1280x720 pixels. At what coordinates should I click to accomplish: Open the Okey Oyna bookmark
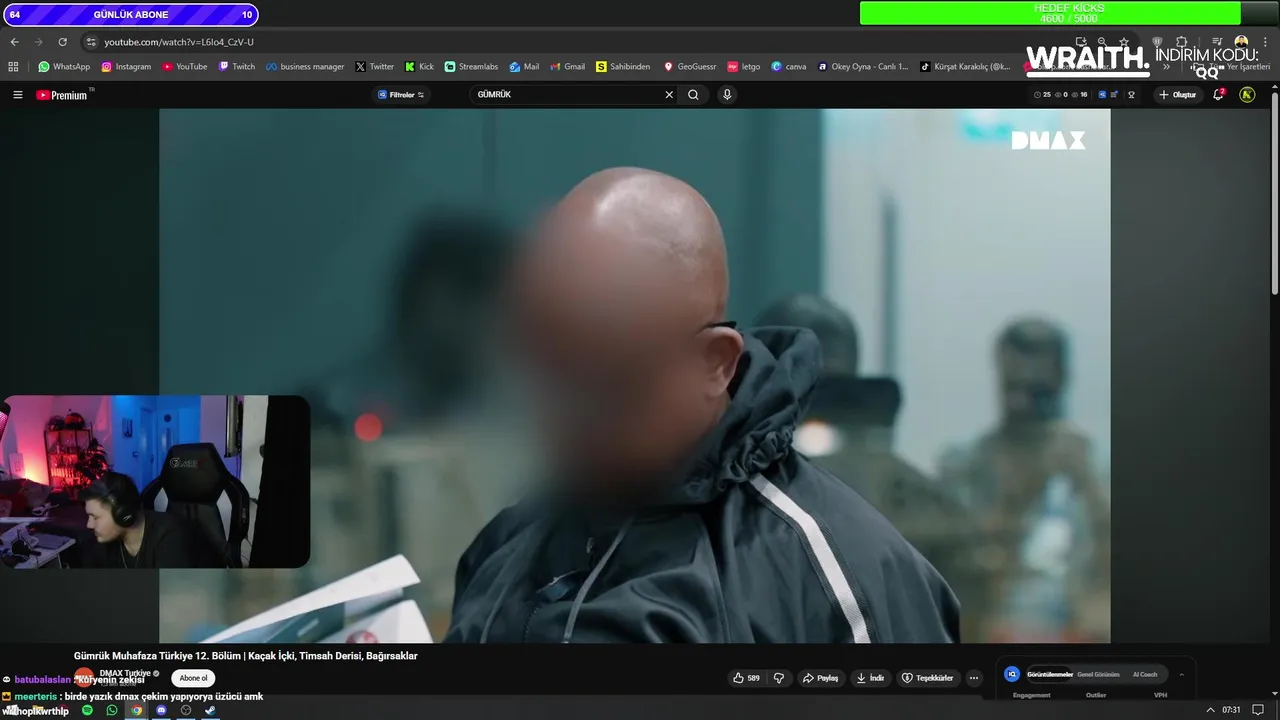tap(863, 67)
